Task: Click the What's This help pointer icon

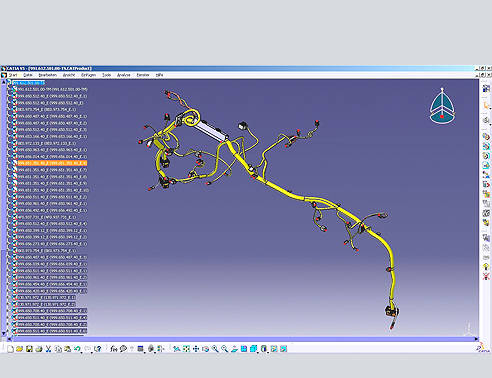Action: point(97,349)
